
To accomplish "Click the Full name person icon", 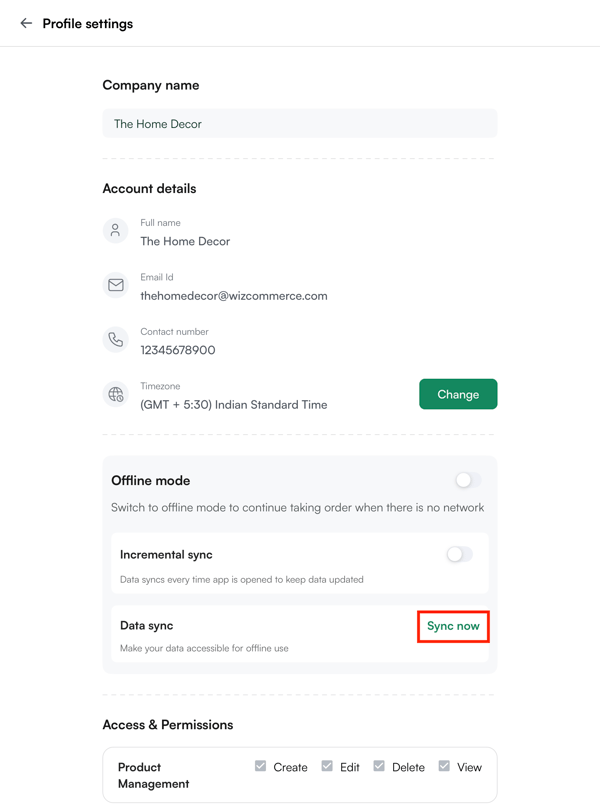I will click(116, 231).
